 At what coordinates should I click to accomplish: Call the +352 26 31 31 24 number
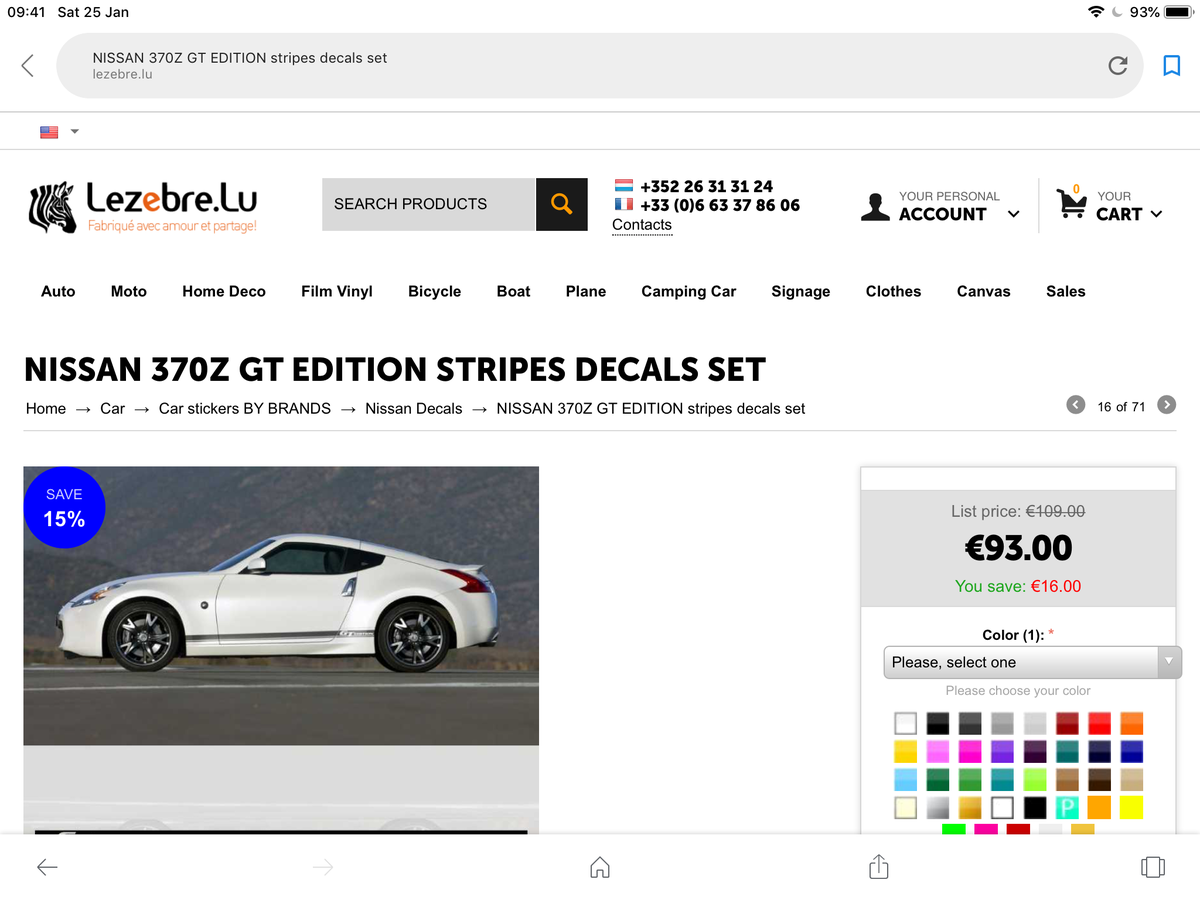tap(707, 186)
